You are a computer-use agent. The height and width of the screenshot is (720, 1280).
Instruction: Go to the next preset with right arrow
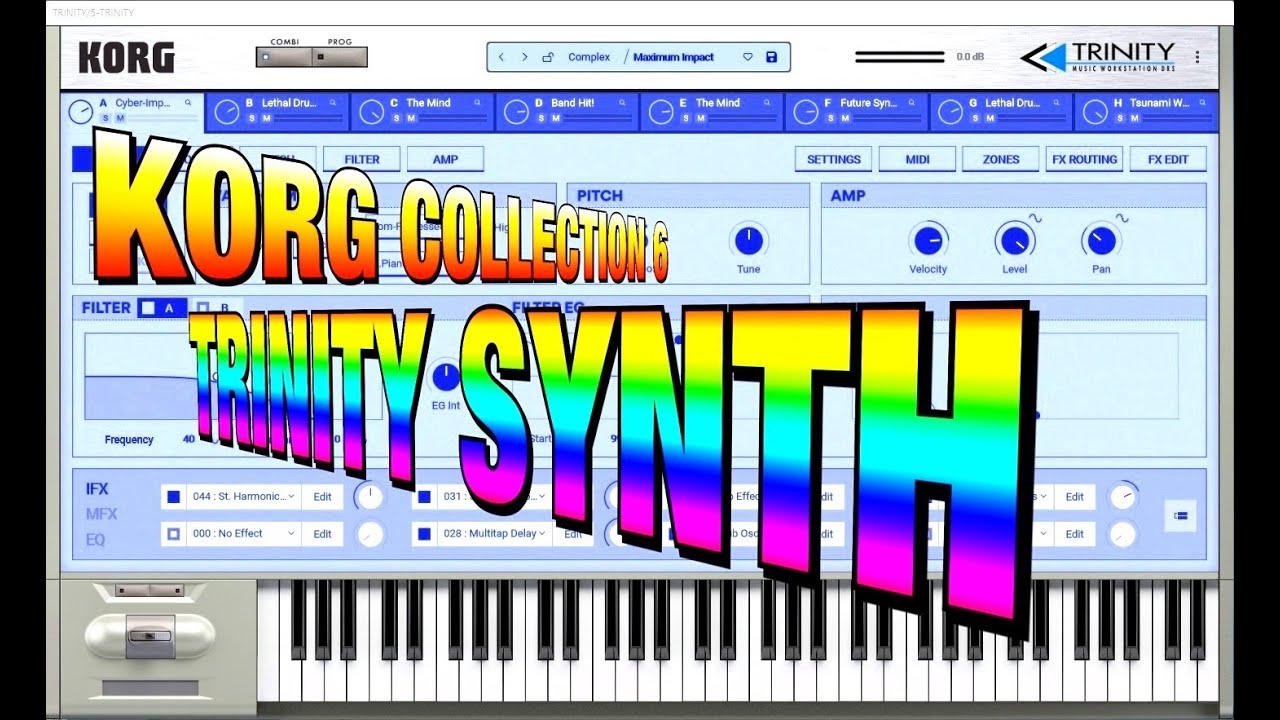(525, 57)
